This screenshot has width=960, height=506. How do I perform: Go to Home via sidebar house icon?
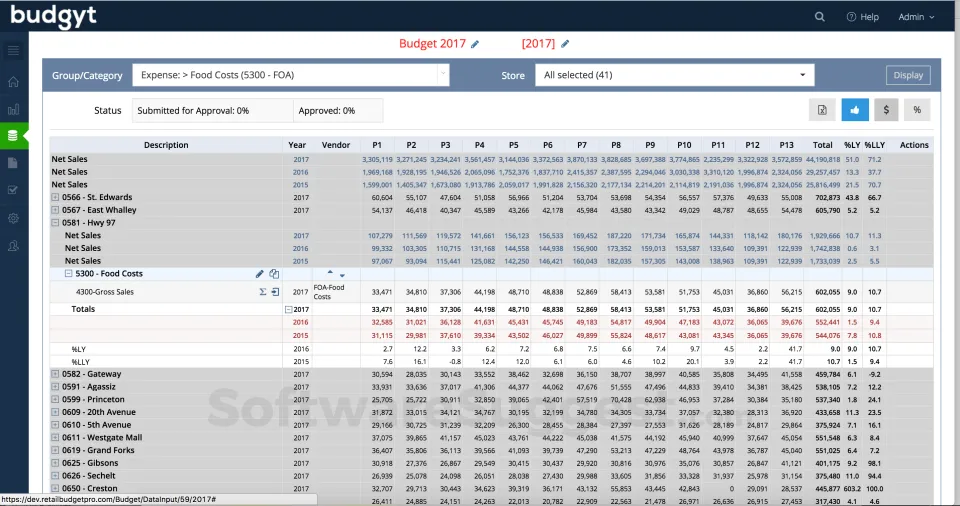13,82
